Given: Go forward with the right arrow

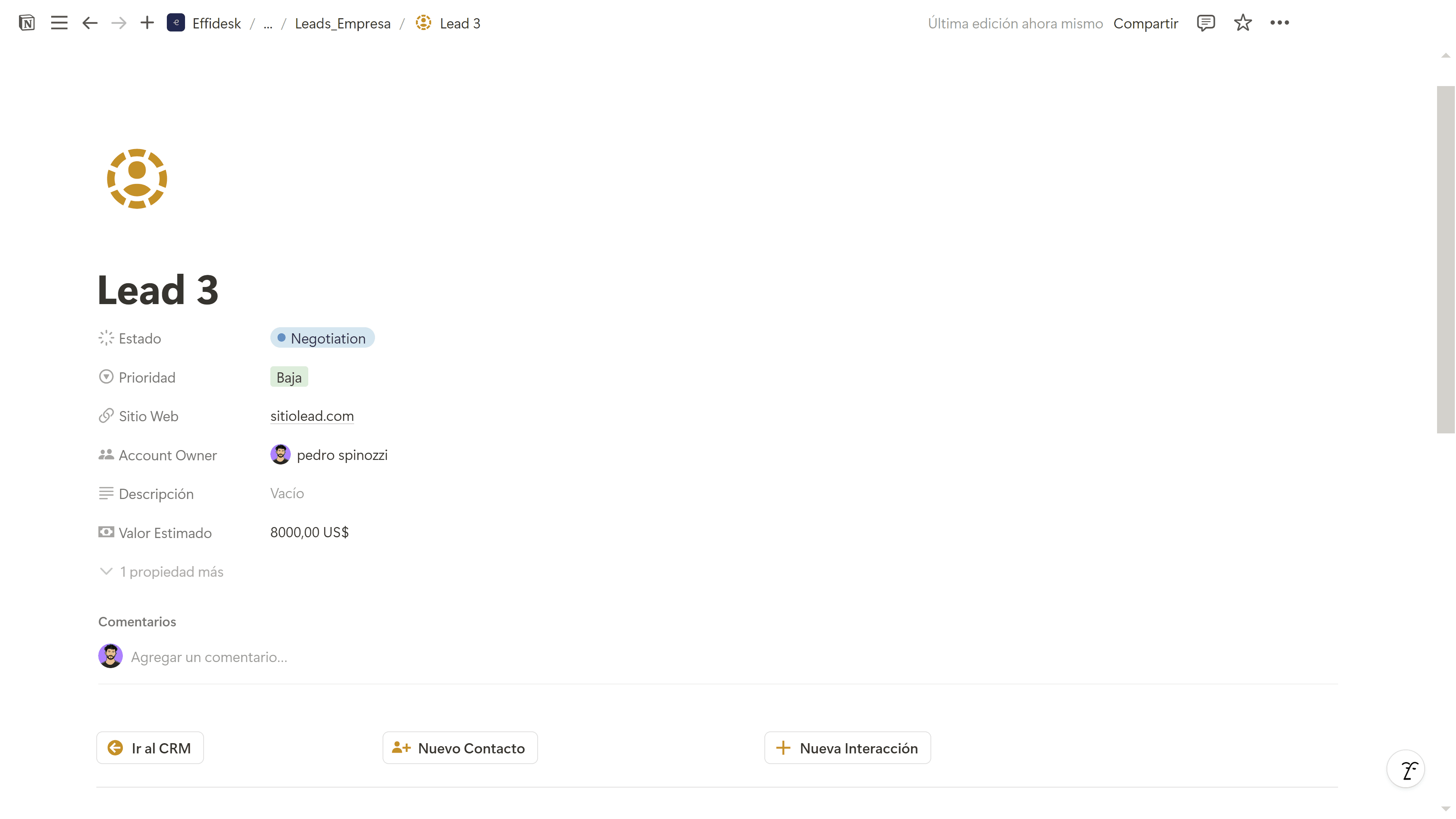Looking at the screenshot, I should click(x=119, y=23).
